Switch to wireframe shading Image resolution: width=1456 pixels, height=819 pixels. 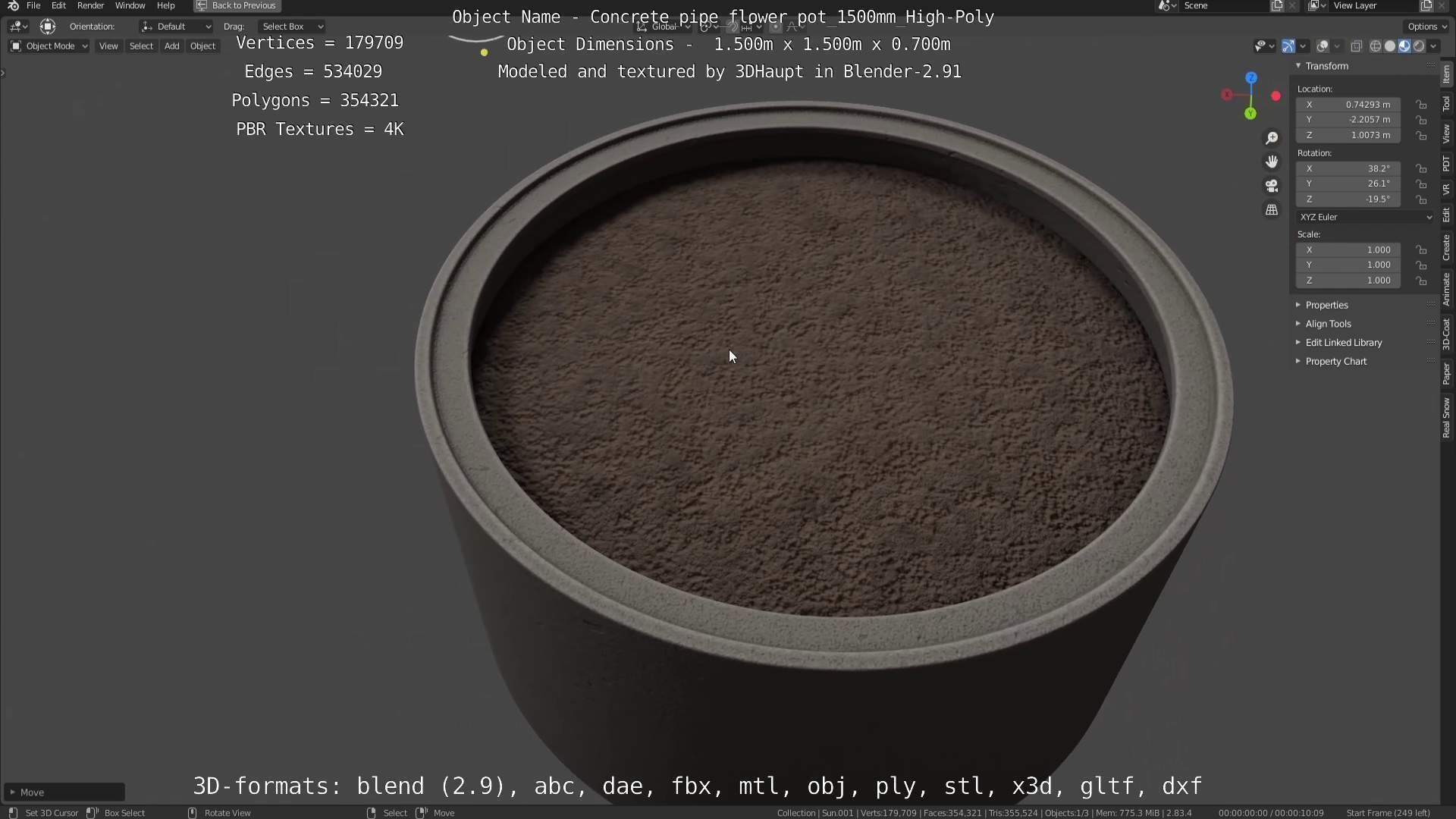tap(1375, 46)
